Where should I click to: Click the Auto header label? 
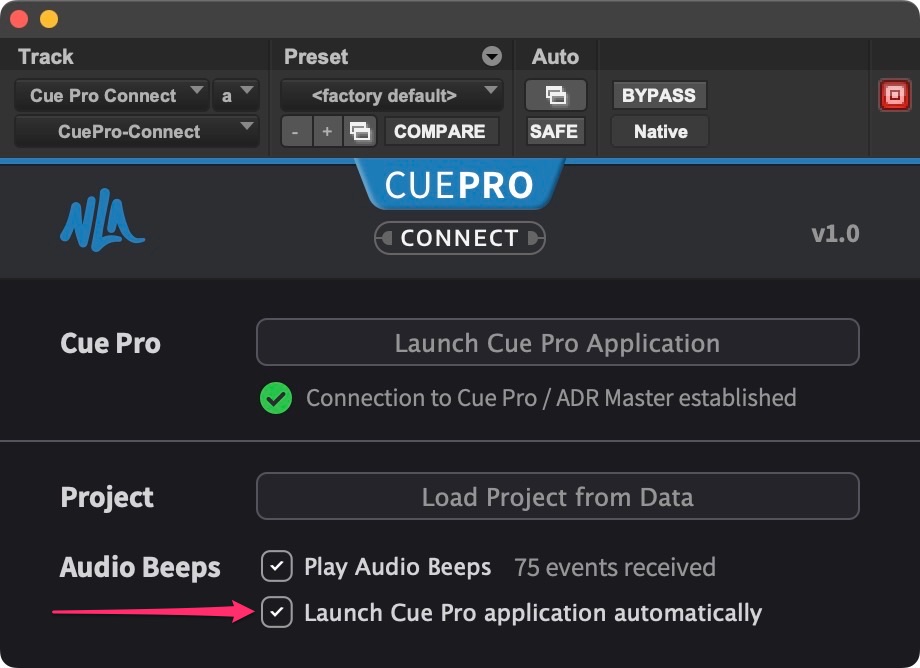pyautogui.click(x=555, y=57)
